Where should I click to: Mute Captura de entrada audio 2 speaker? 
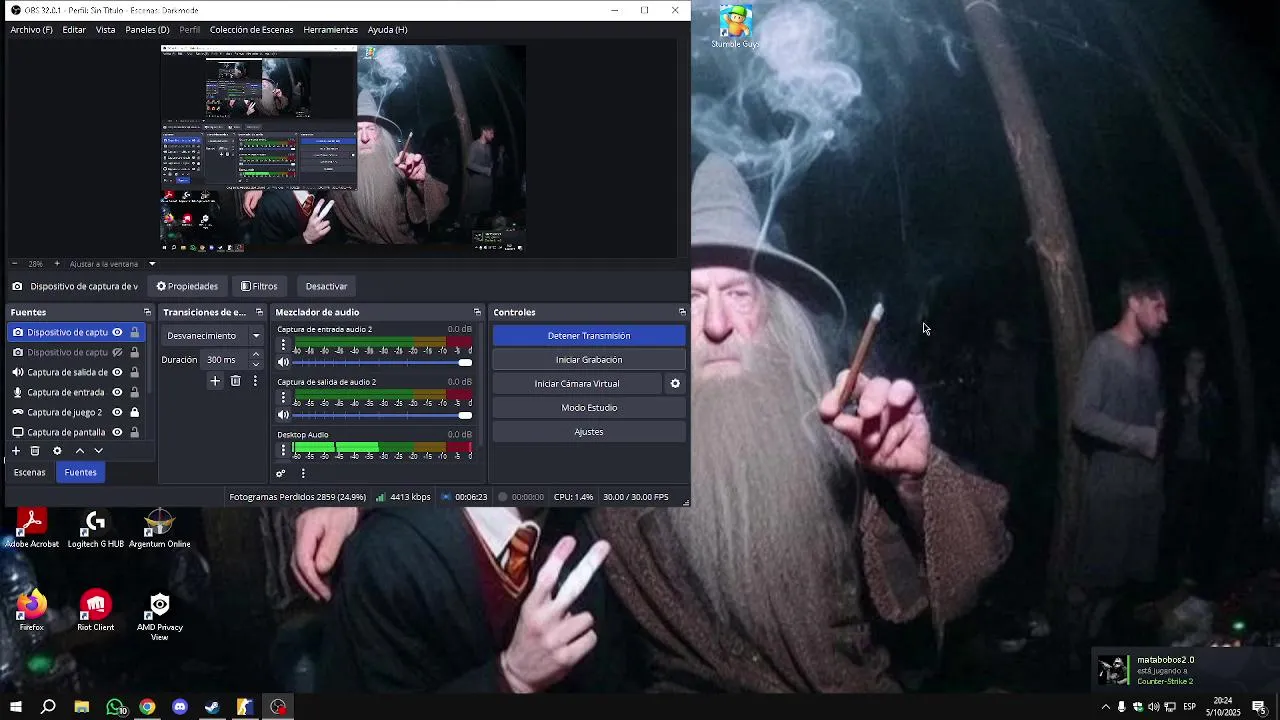pyautogui.click(x=283, y=362)
